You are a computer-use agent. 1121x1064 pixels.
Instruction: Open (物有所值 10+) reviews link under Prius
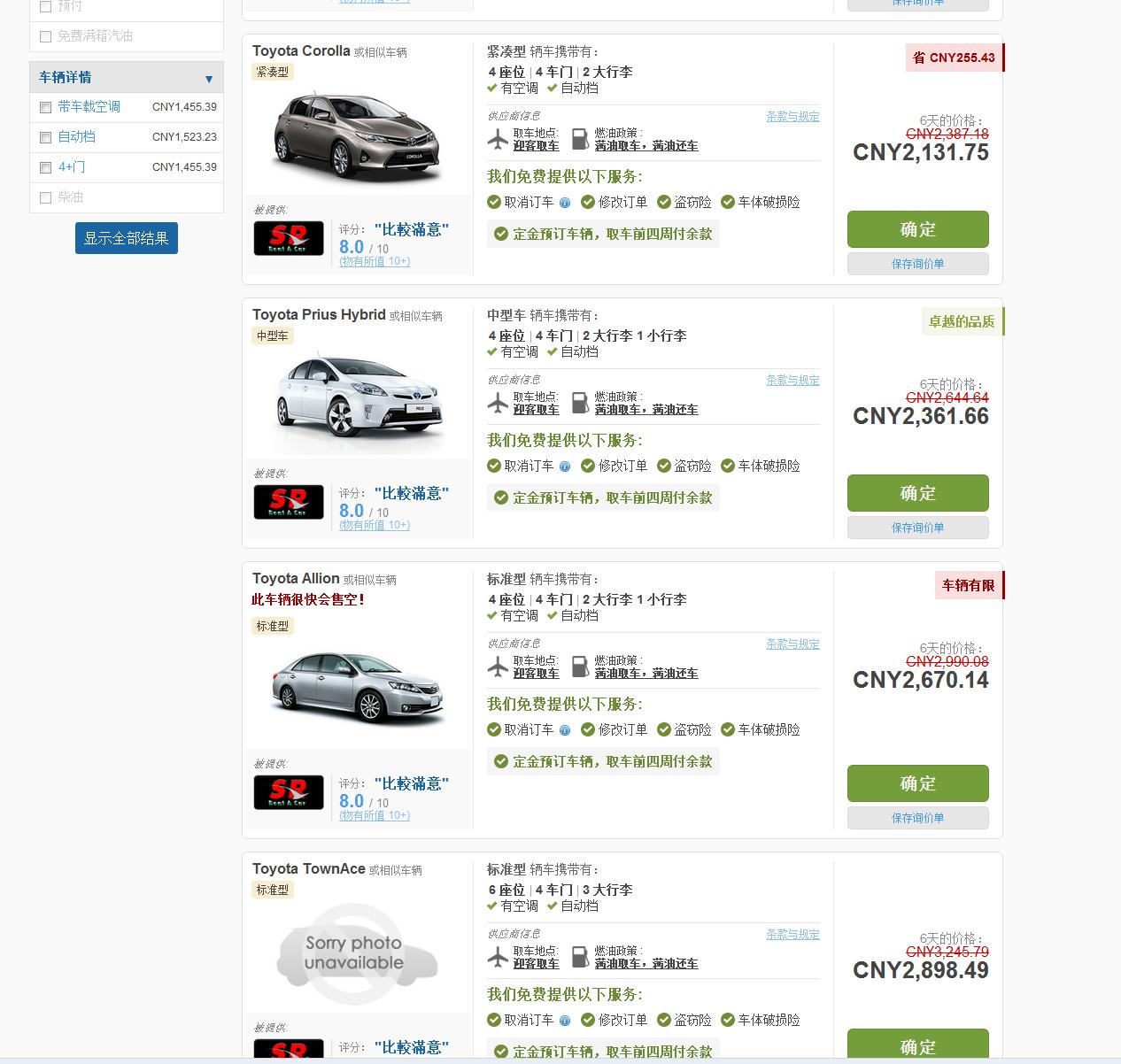click(375, 526)
